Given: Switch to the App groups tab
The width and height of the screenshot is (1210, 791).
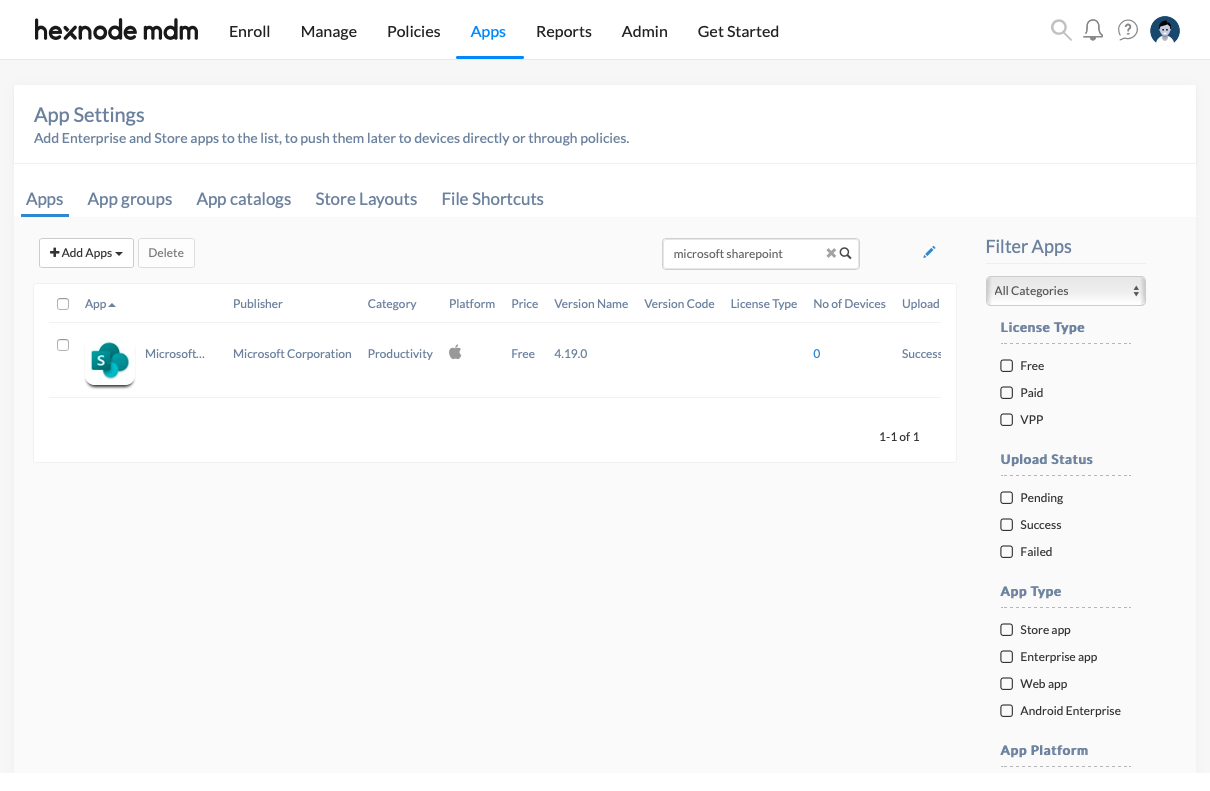Looking at the screenshot, I should pos(130,199).
